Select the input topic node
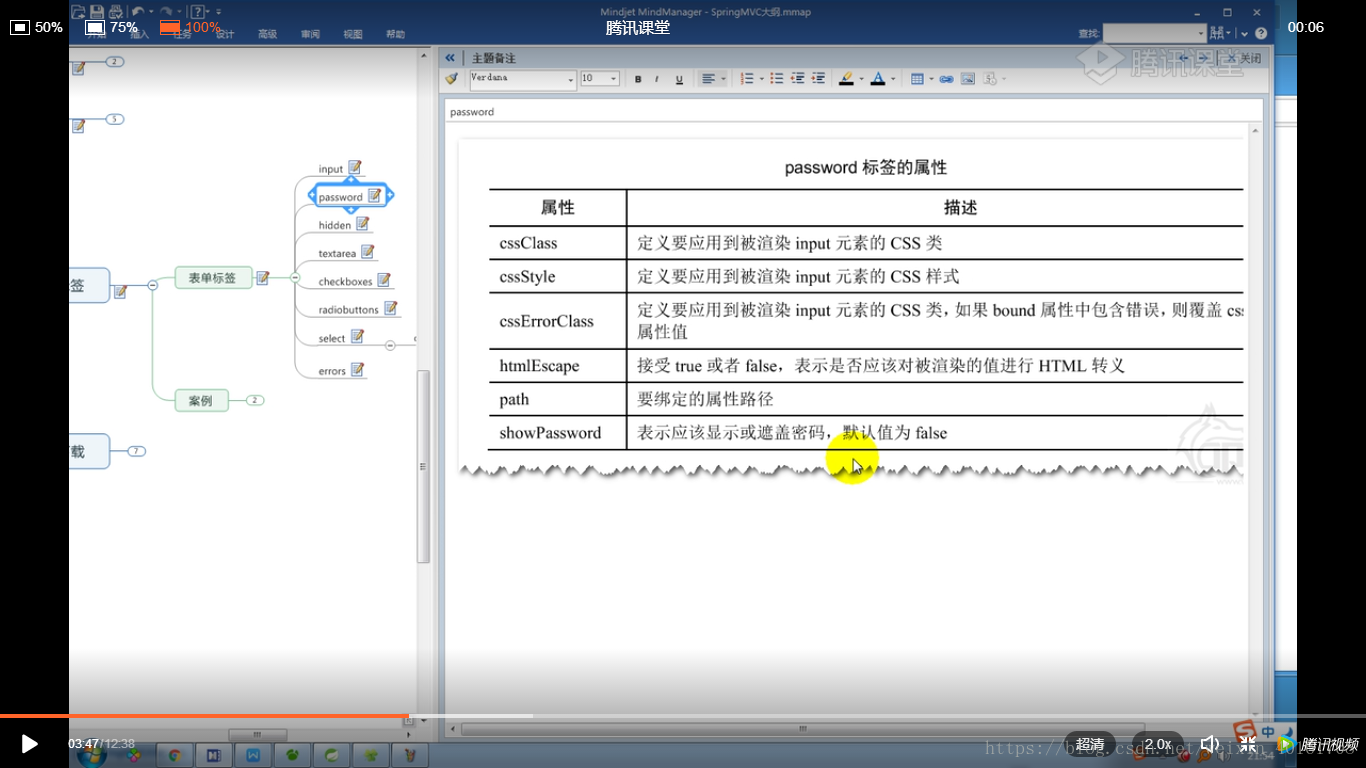Image resolution: width=1366 pixels, height=768 pixels. point(331,169)
